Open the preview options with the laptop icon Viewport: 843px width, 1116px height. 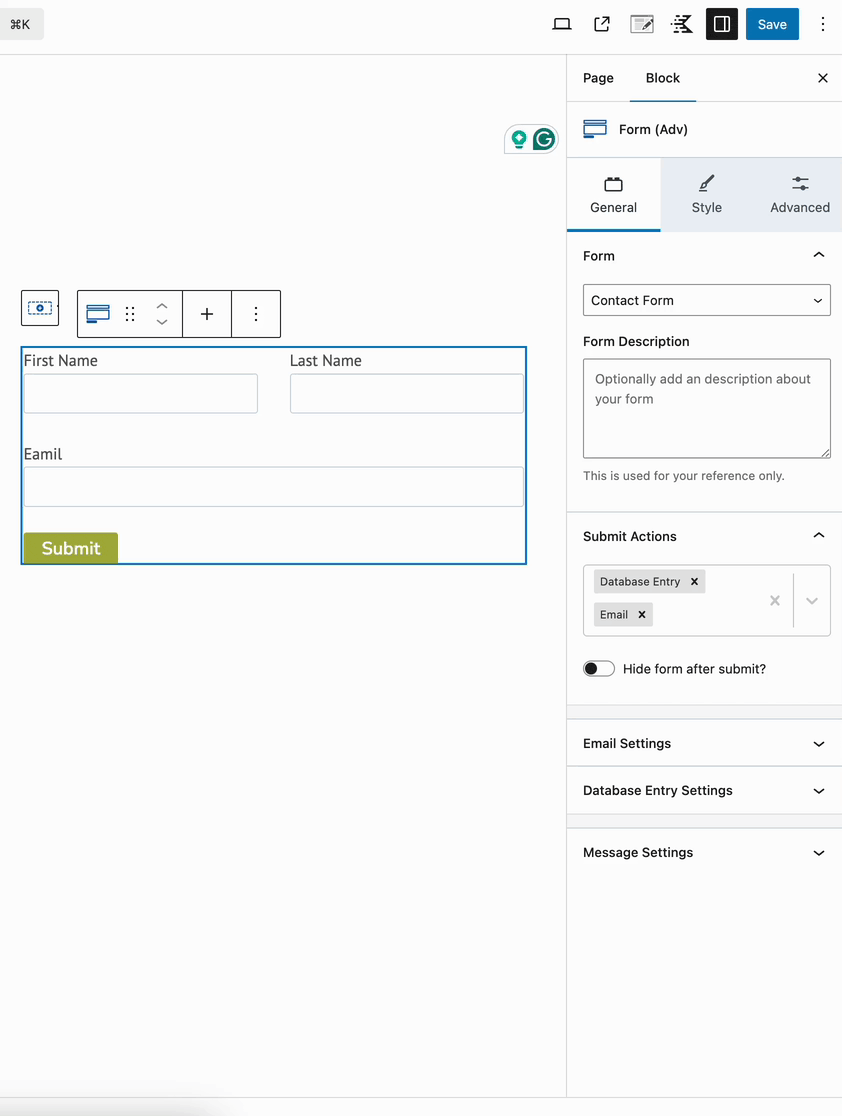coord(562,23)
